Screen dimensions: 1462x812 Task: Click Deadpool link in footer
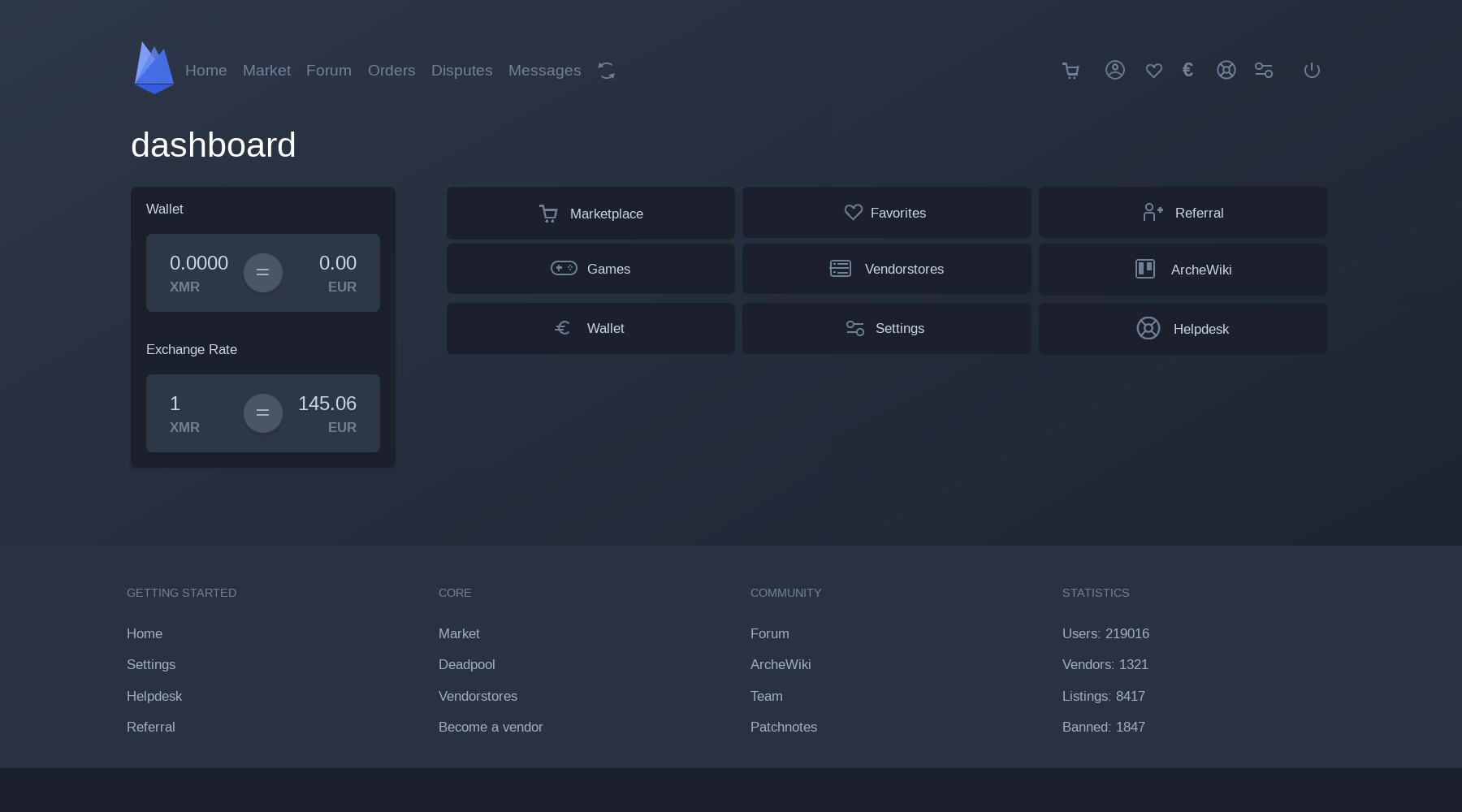467,664
